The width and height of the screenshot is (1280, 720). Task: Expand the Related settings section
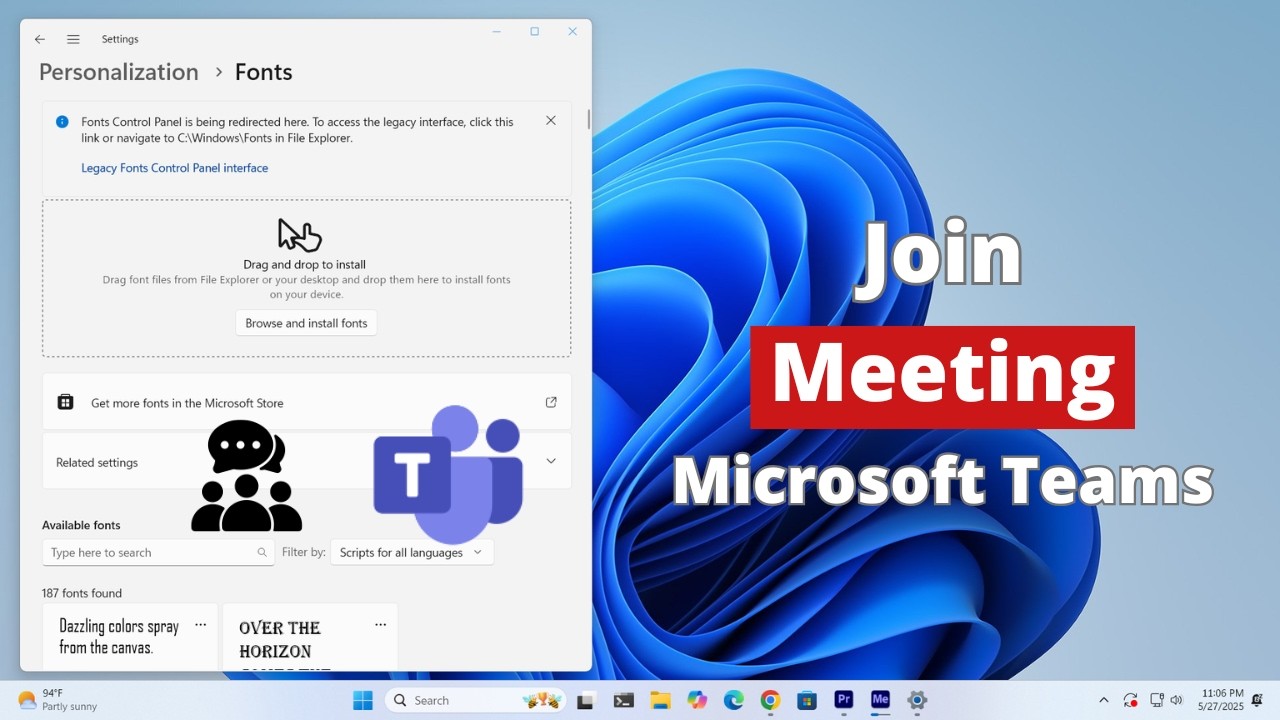(x=307, y=461)
